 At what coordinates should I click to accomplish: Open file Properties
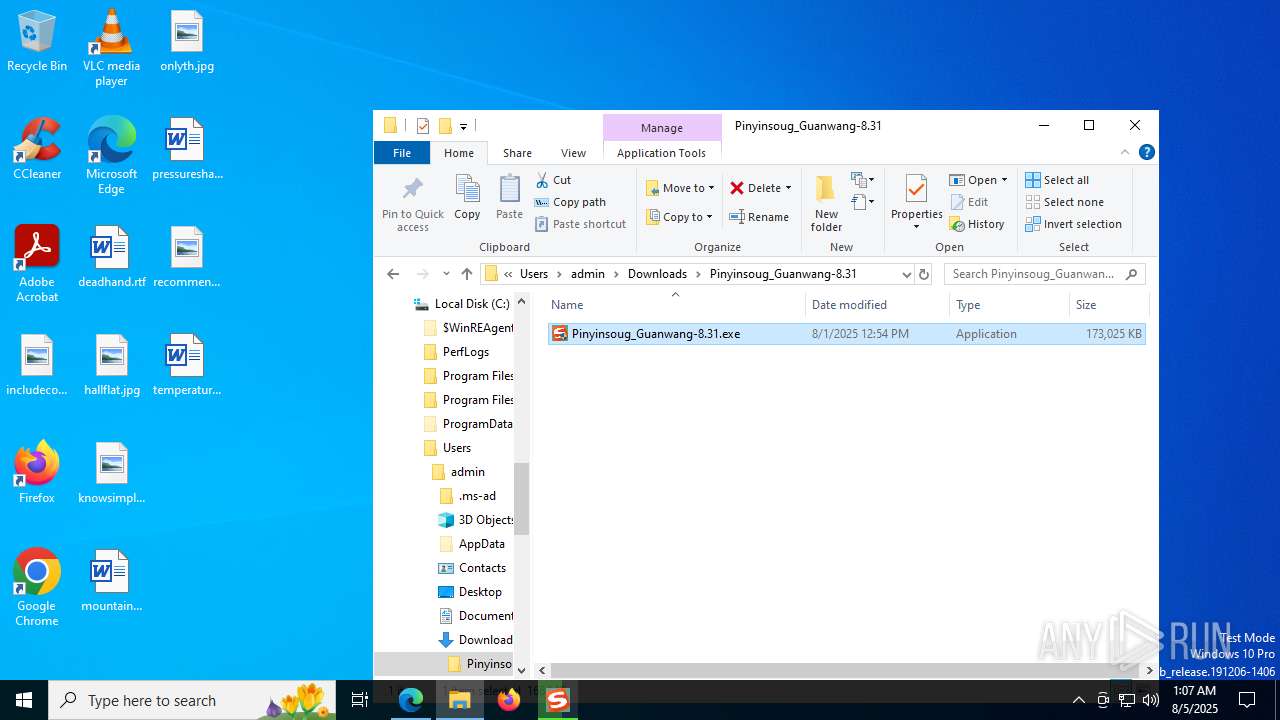[916, 202]
